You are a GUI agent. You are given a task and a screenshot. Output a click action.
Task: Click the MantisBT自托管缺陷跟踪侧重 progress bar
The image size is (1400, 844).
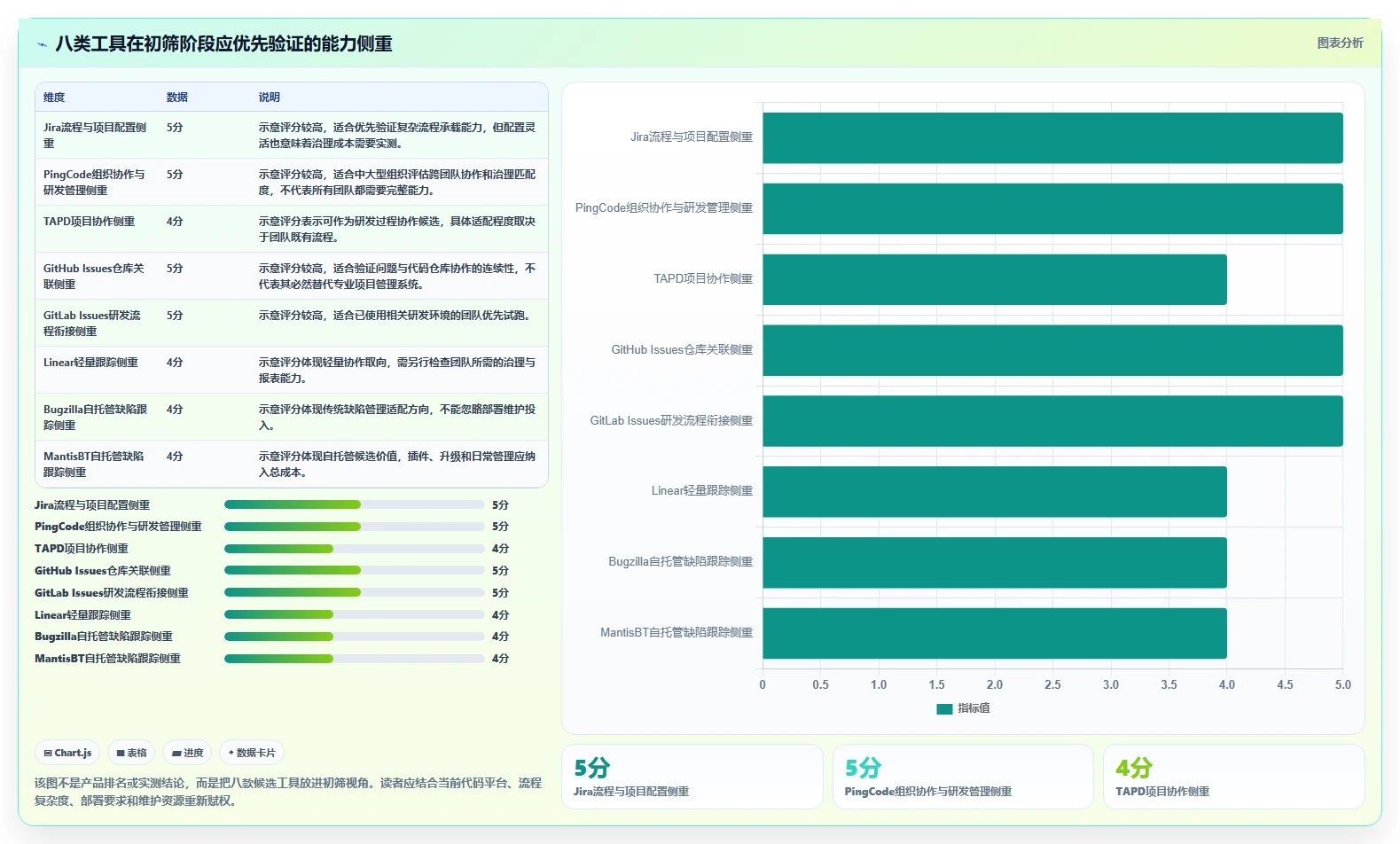354,659
